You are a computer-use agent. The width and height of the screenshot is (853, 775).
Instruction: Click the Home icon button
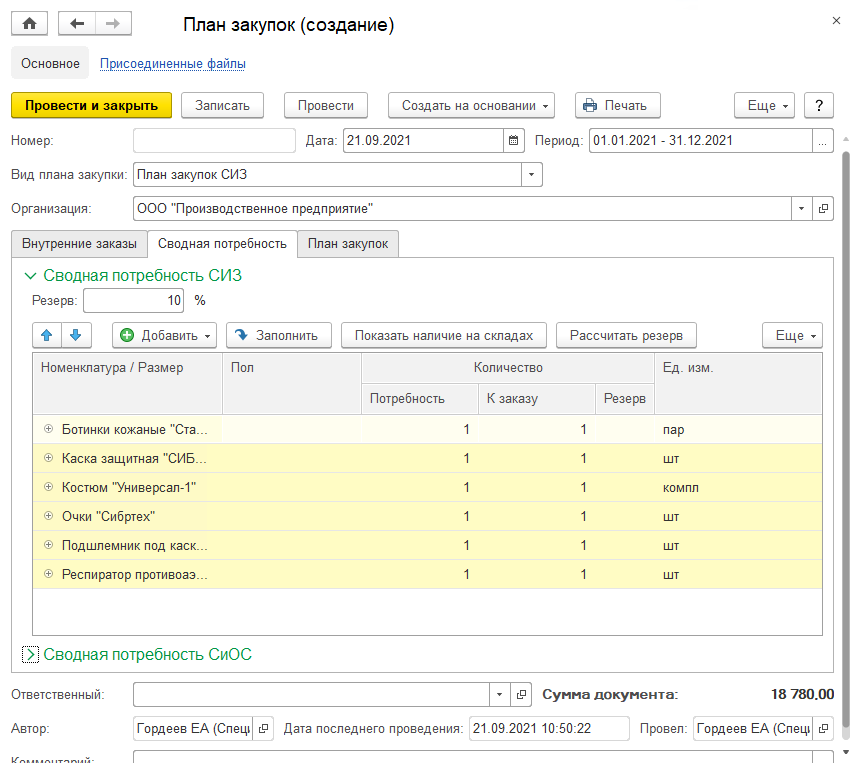click(x=29, y=24)
